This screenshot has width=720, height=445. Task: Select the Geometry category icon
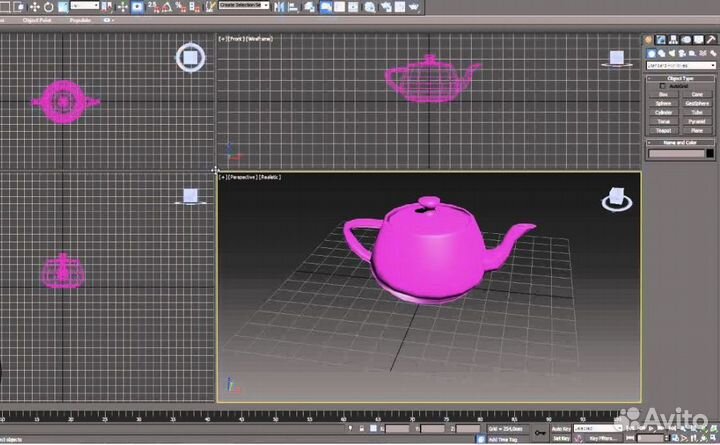pos(651,53)
